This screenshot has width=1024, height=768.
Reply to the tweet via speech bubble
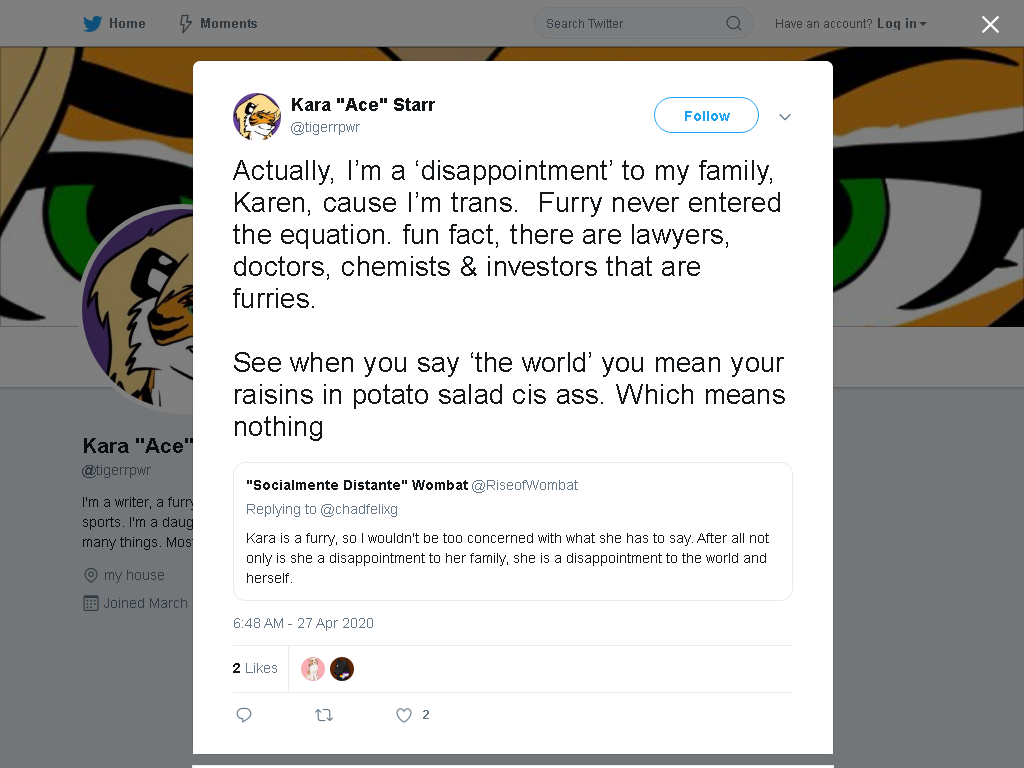(244, 715)
